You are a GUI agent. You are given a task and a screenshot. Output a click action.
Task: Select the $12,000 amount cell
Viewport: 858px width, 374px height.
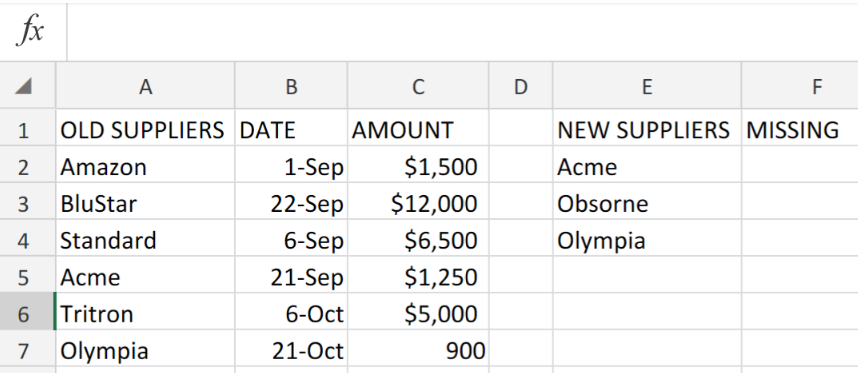[x=418, y=204]
